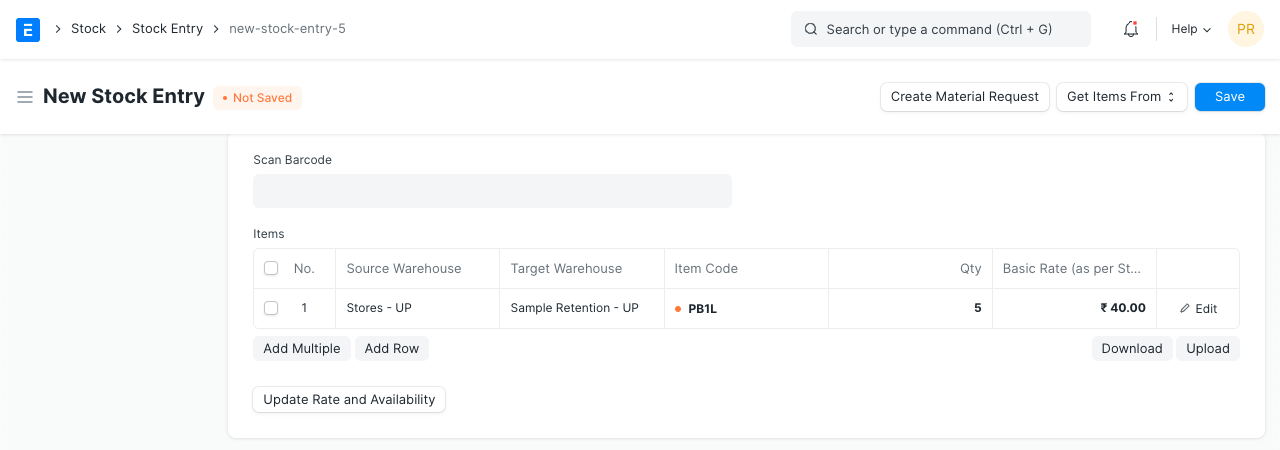Save the new stock entry
The width and height of the screenshot is (1280, 450).
pos(1229,97)
